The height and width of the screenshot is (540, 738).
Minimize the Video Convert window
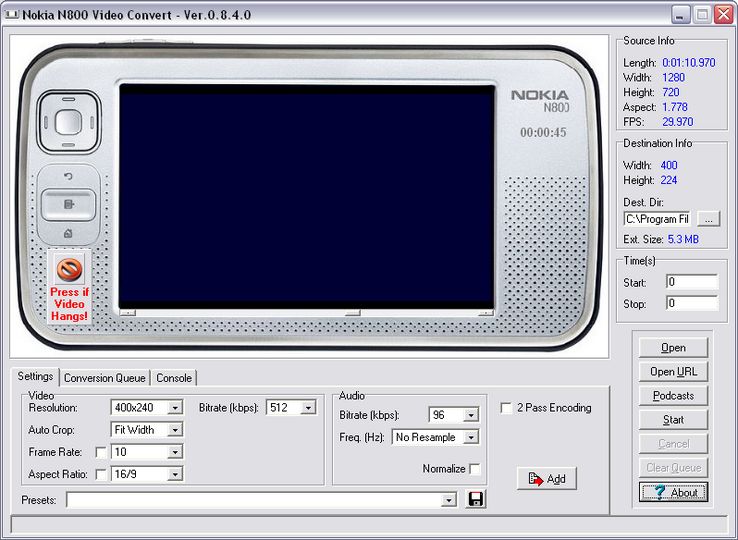(681, 15)
